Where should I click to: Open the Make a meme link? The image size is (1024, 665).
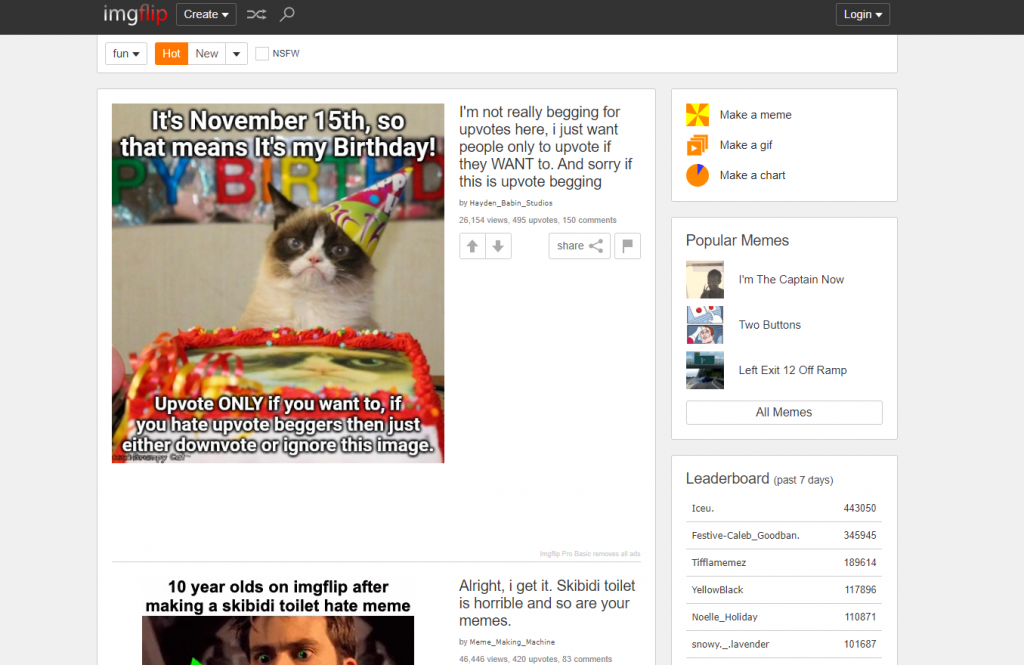click(x=756, y=115)
